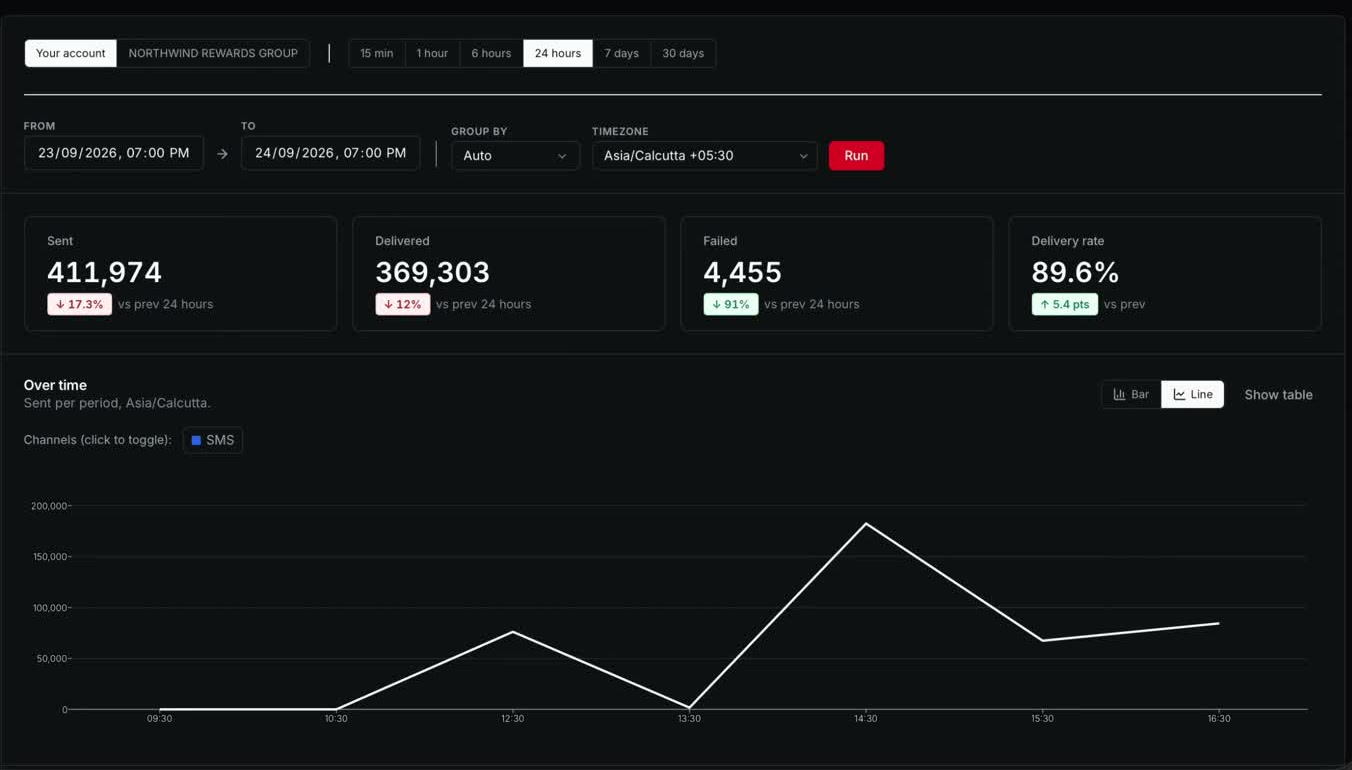Click the Over time heading
Image resolution: width=1352 pixels, height=770 pixels.
55,385
